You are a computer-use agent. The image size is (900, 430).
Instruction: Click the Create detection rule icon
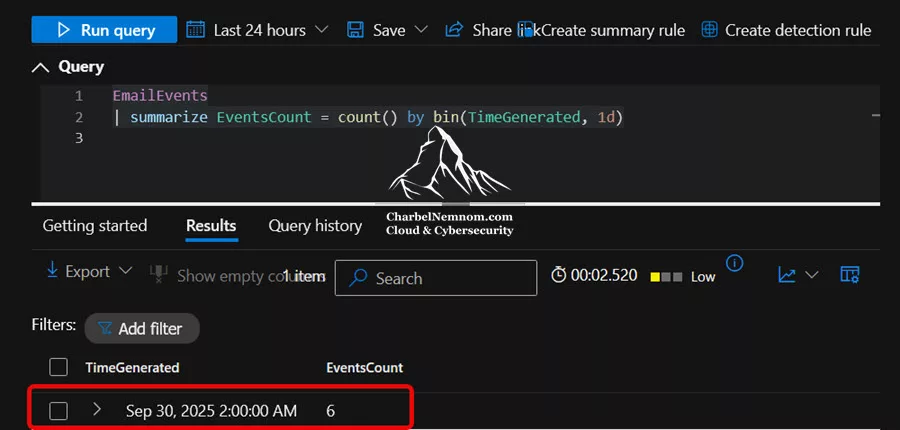[x=710, y=30]
